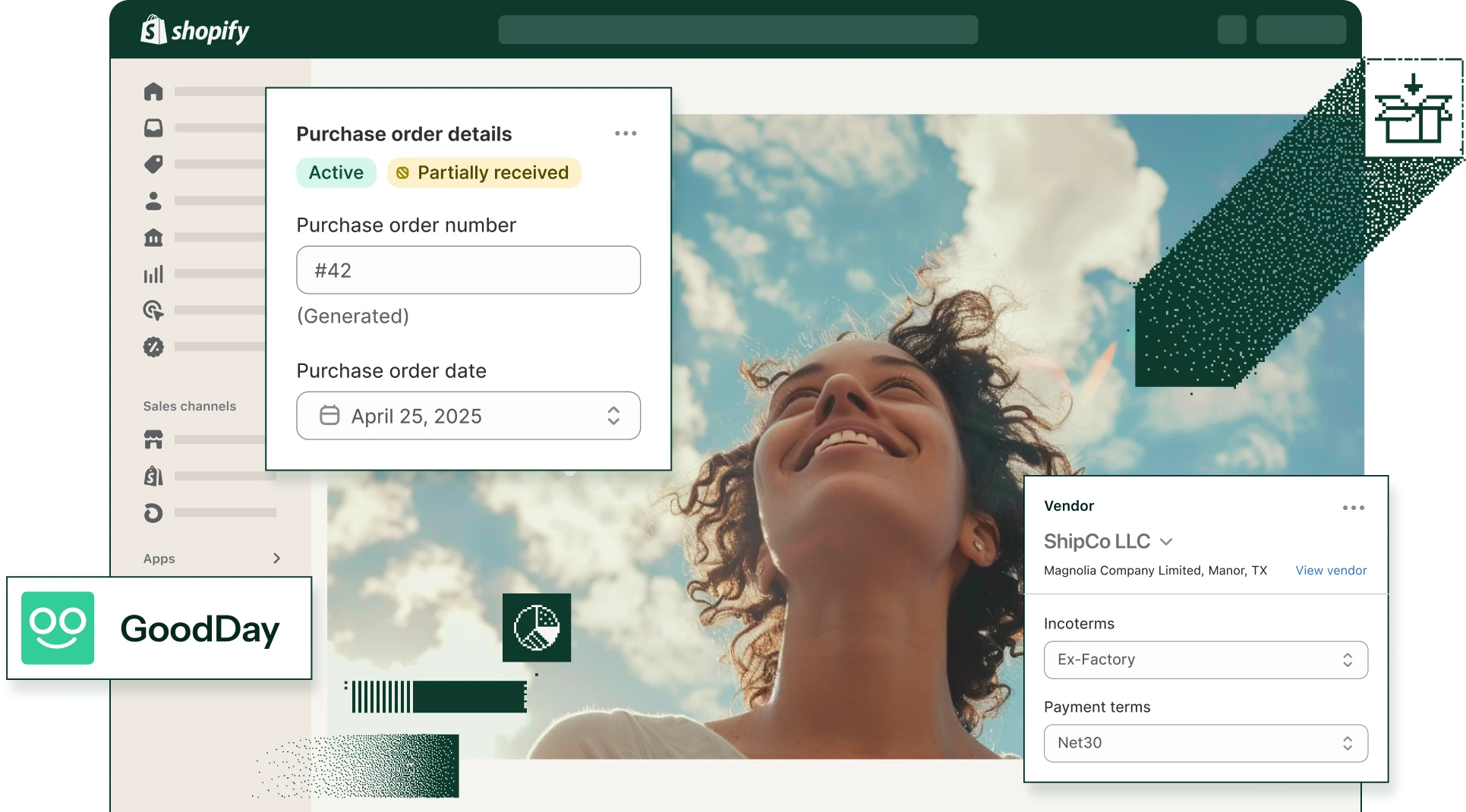Open Customers via the person icon
This screenshot has width=1466, height=812.
(x=153, y=200)
